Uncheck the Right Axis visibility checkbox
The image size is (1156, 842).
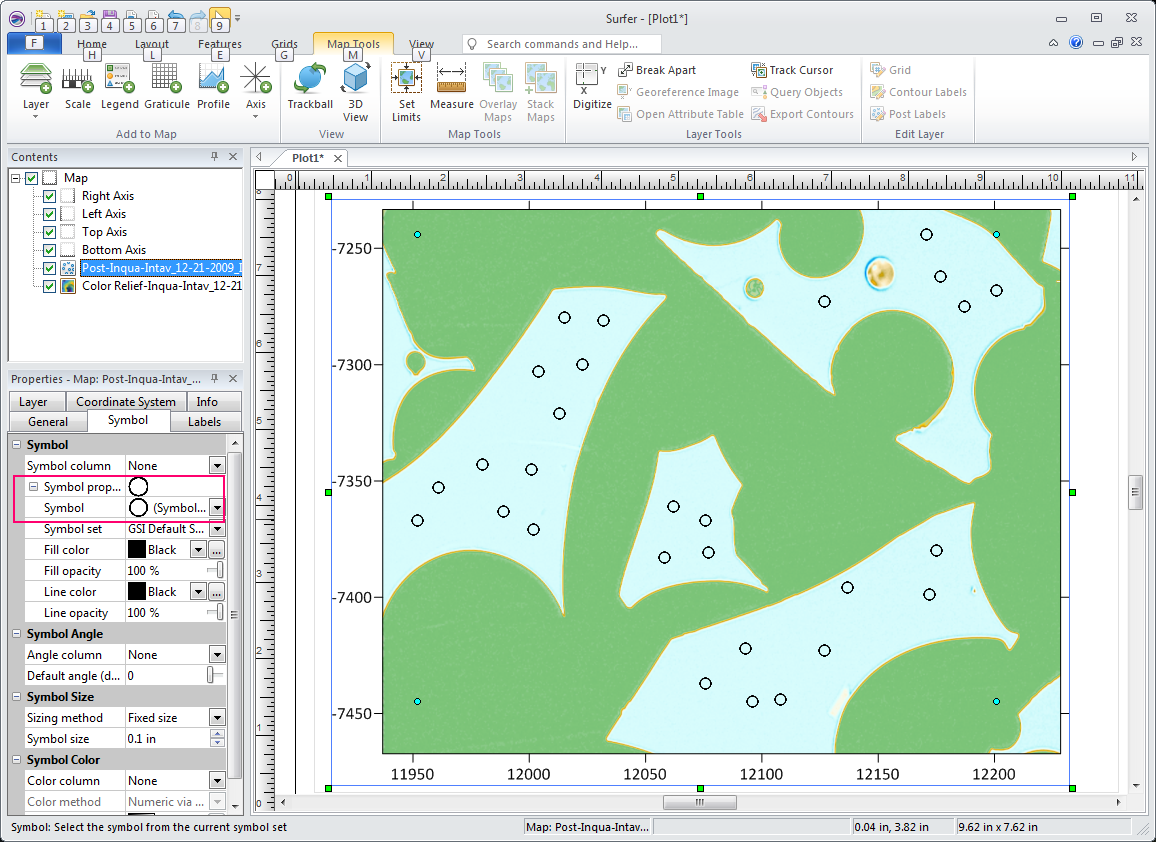pos(50,196)
